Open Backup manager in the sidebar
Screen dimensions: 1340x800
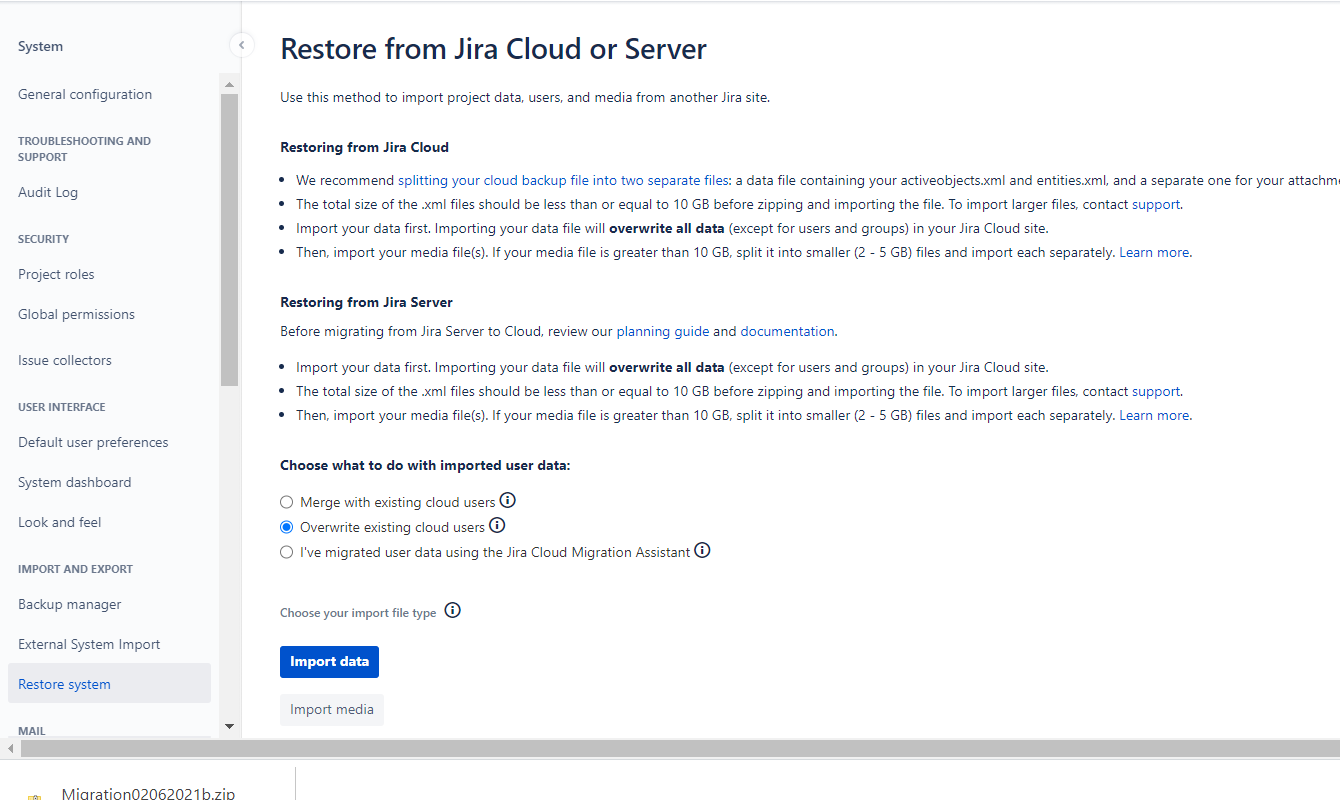pyautogui.click(x=70, y=604)
